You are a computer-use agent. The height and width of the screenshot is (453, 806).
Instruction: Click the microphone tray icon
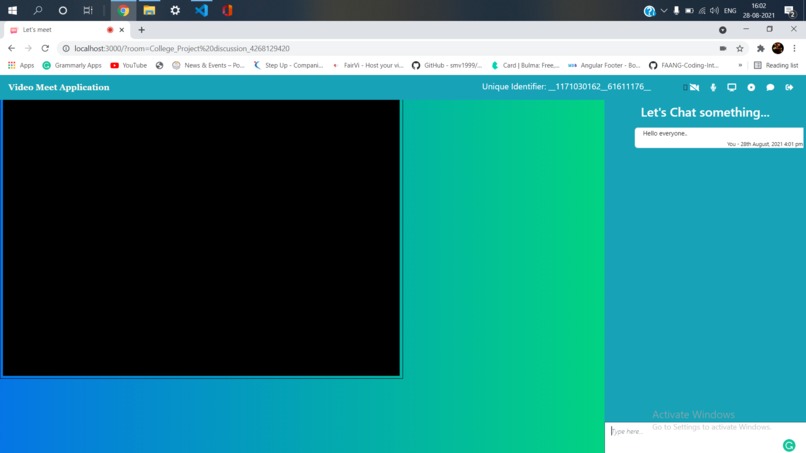[x=676, y=10]
